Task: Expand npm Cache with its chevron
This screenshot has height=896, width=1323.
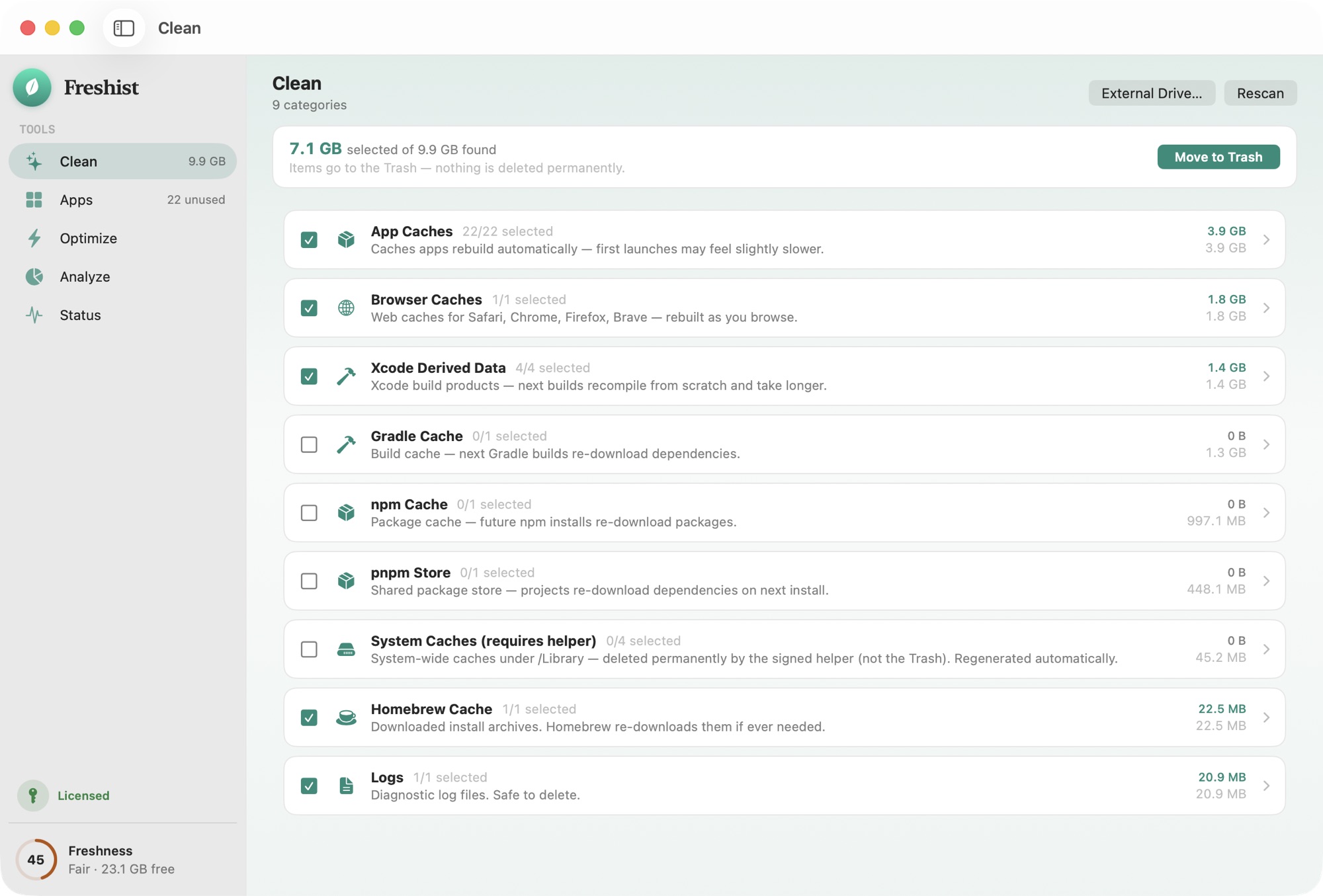Action: pyautogui.click(x=1266, y=512)
